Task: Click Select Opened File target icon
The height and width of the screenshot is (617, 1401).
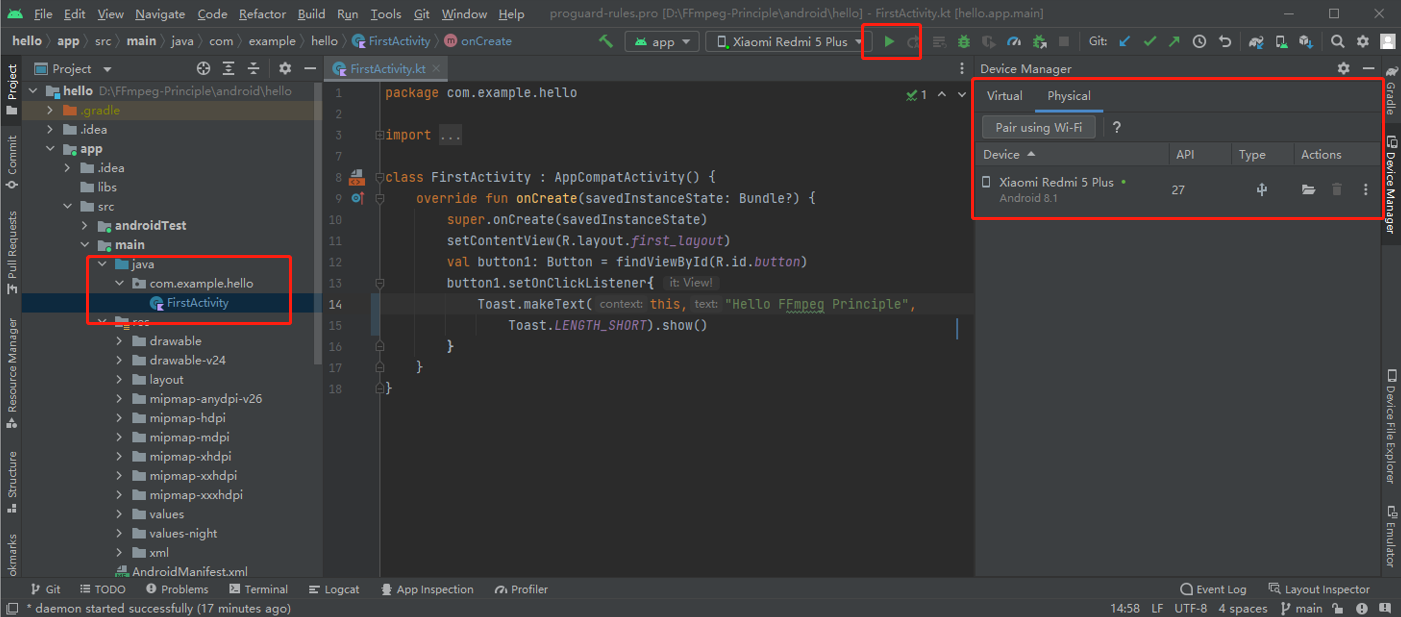Action: 204,69
